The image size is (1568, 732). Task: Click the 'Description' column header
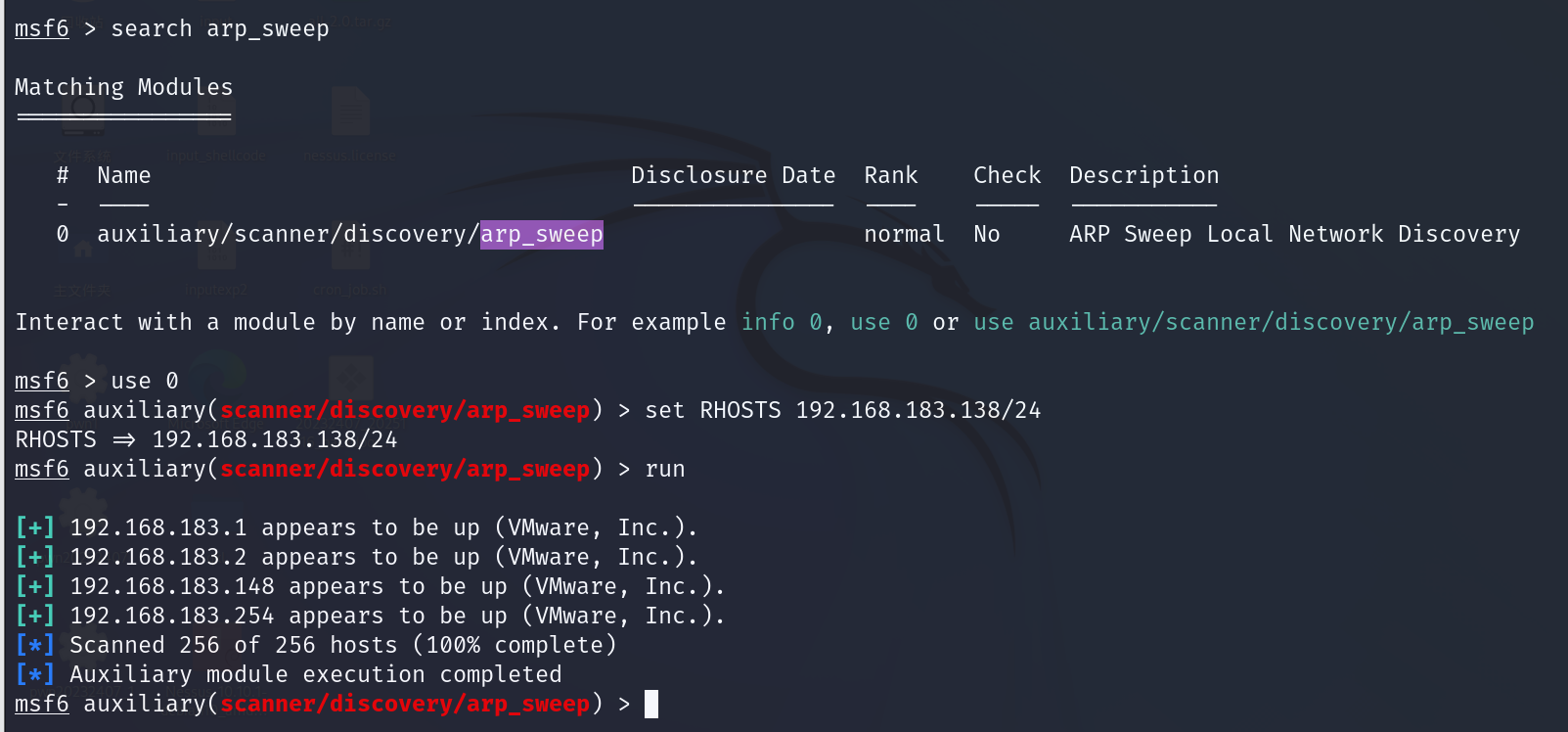[x=1144, y=175]
